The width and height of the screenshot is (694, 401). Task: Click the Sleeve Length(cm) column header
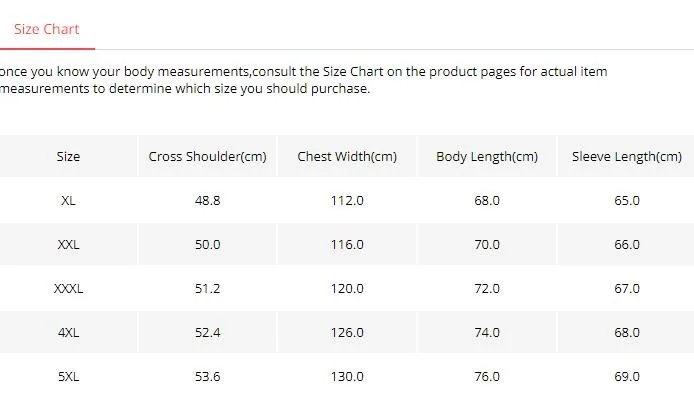626,156
